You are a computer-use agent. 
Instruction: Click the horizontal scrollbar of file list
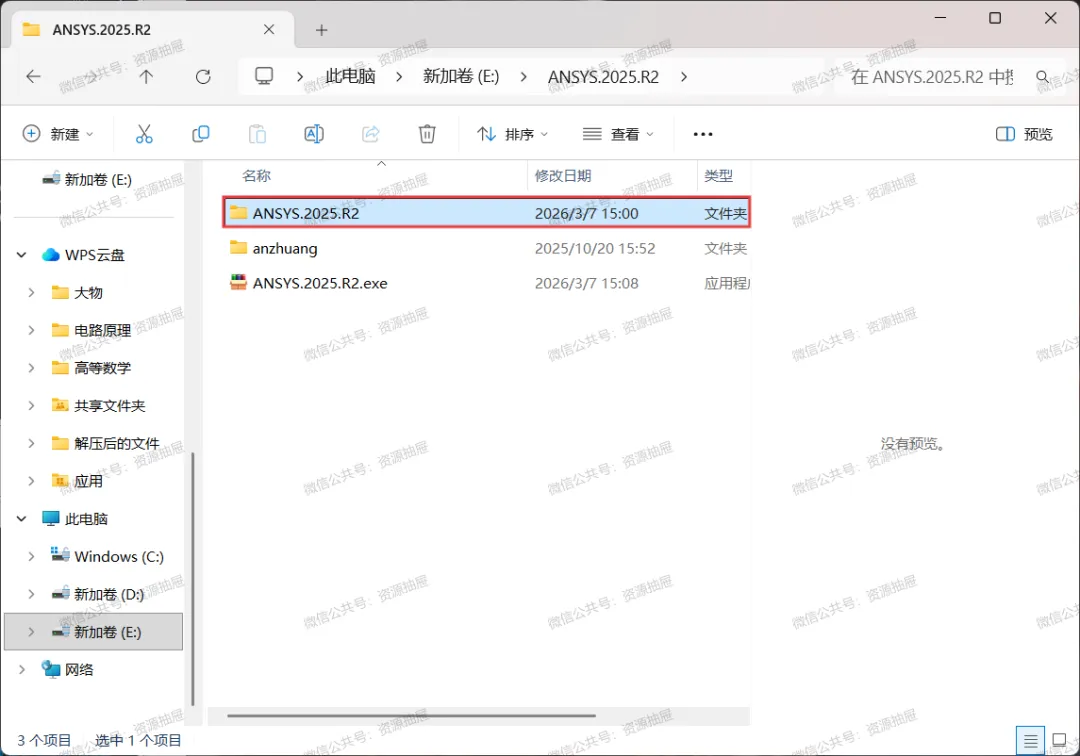coord(411,715)
